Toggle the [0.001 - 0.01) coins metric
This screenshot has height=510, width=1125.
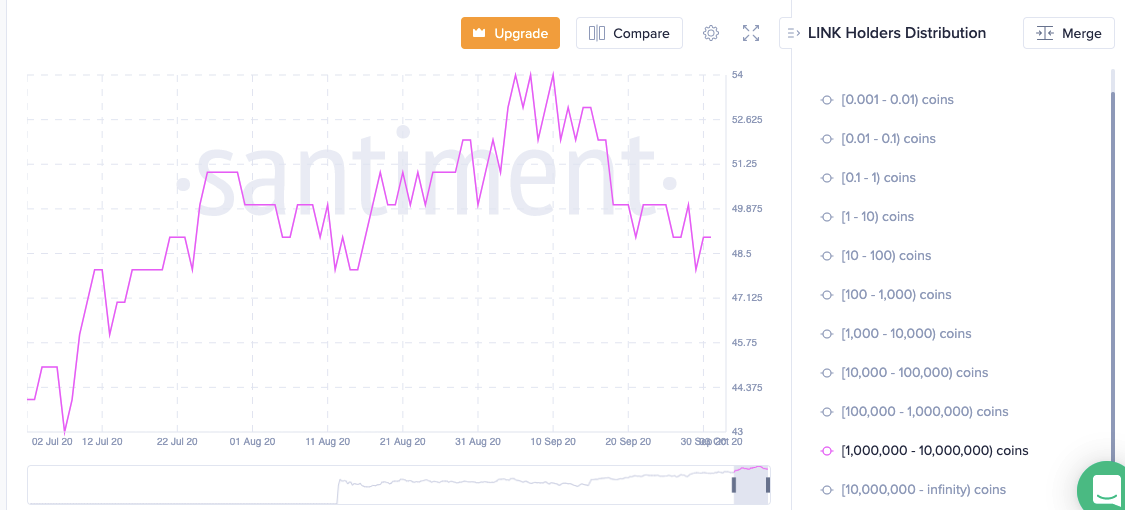888,100
